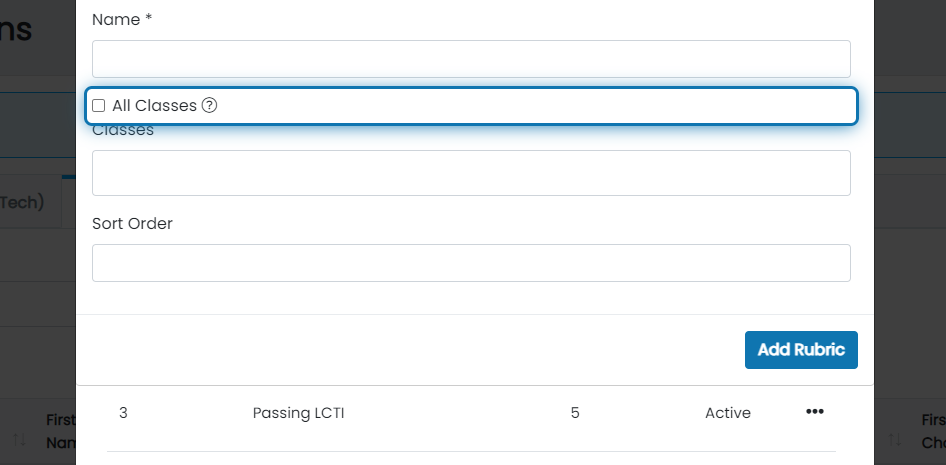The image size is (946, 465).
Task: Select row number 3 cell in rubric table
Action: [x=124, y=413]
